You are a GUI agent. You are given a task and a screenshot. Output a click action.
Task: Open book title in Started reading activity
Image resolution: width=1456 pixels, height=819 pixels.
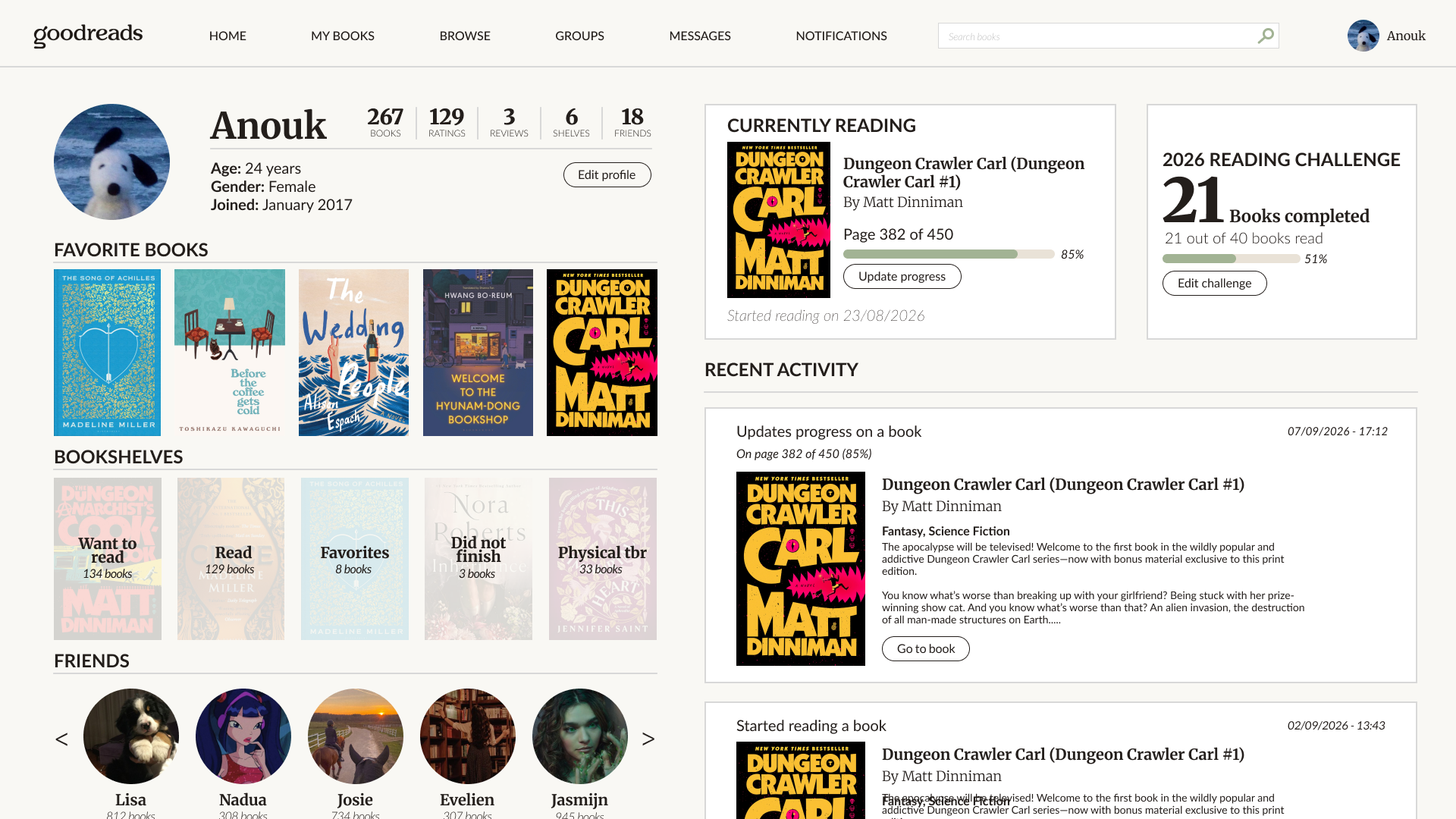pos(1063,755)
